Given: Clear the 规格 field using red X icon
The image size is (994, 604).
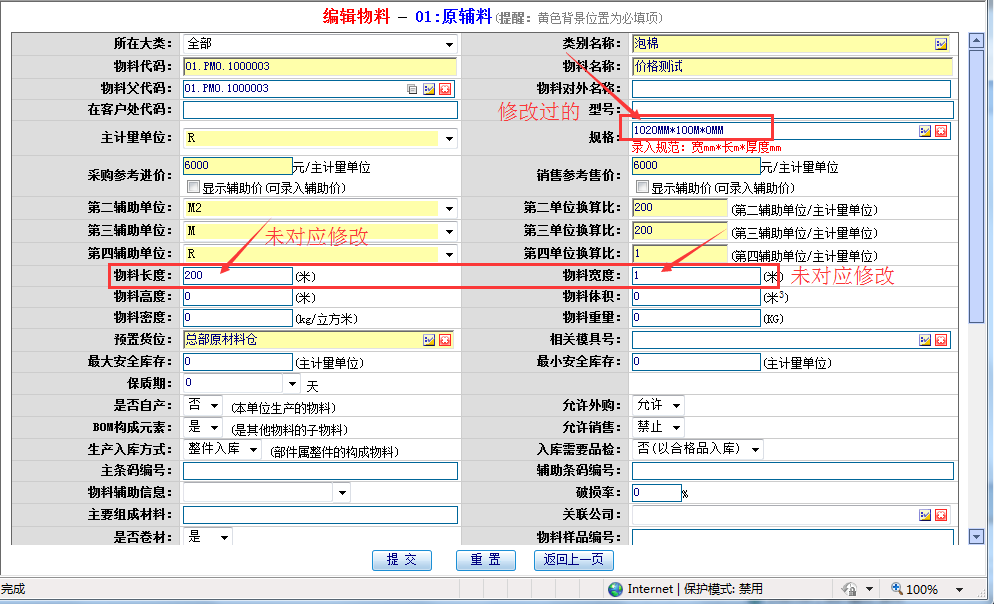Looking at the screenshot, I should [941, 131].
